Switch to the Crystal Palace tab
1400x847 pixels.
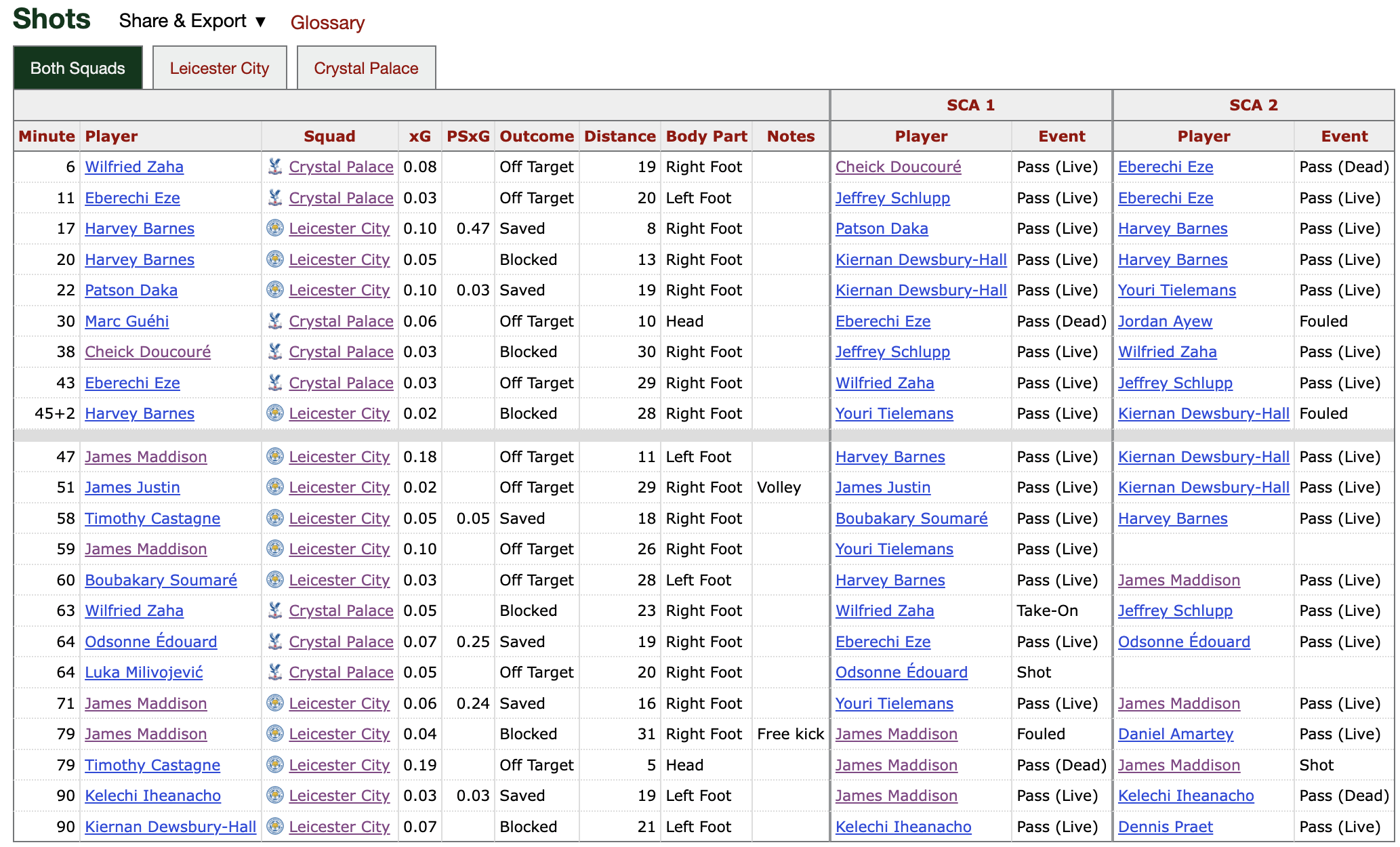[x=366, y=68]
